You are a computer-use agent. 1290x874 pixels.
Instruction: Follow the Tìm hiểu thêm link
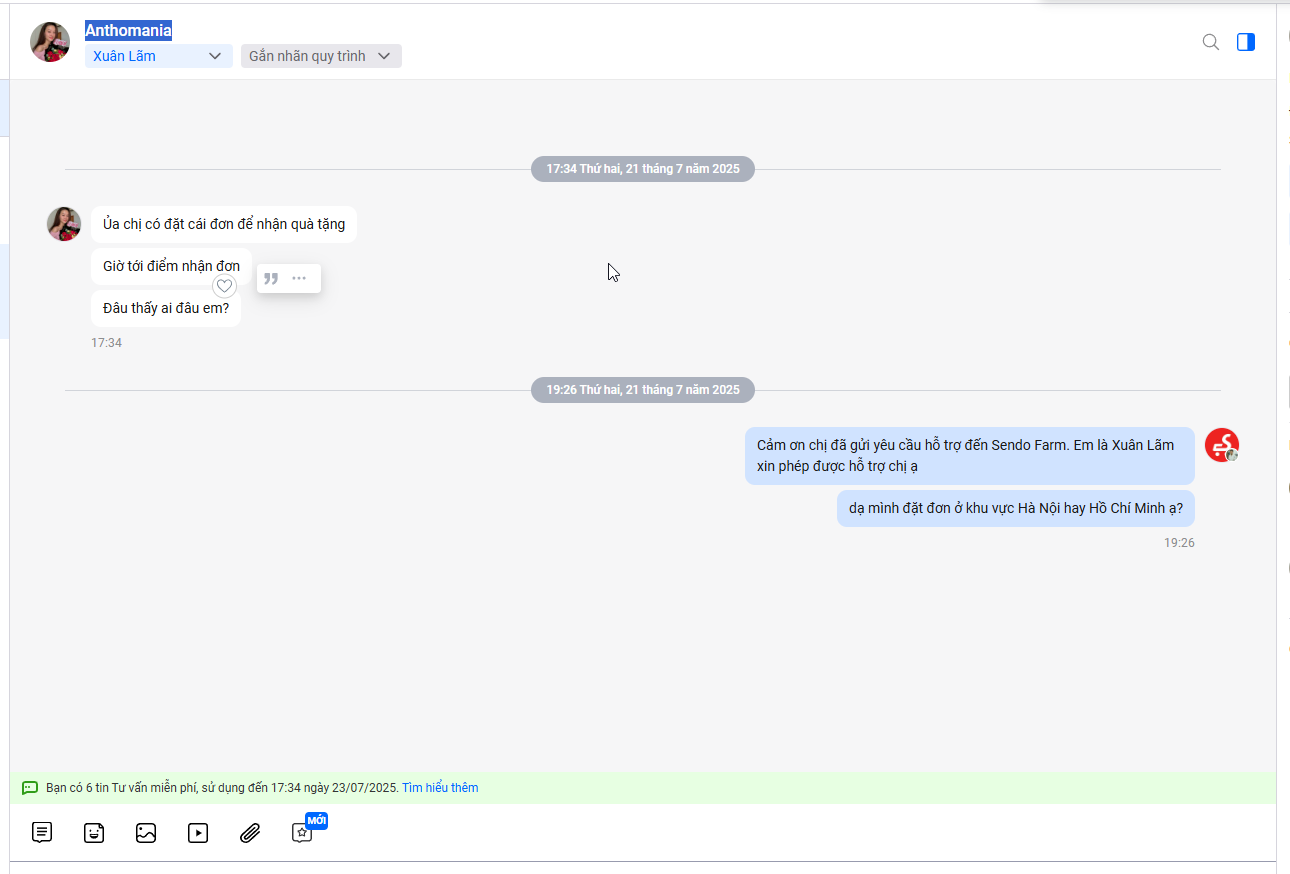tap(440, 788)
